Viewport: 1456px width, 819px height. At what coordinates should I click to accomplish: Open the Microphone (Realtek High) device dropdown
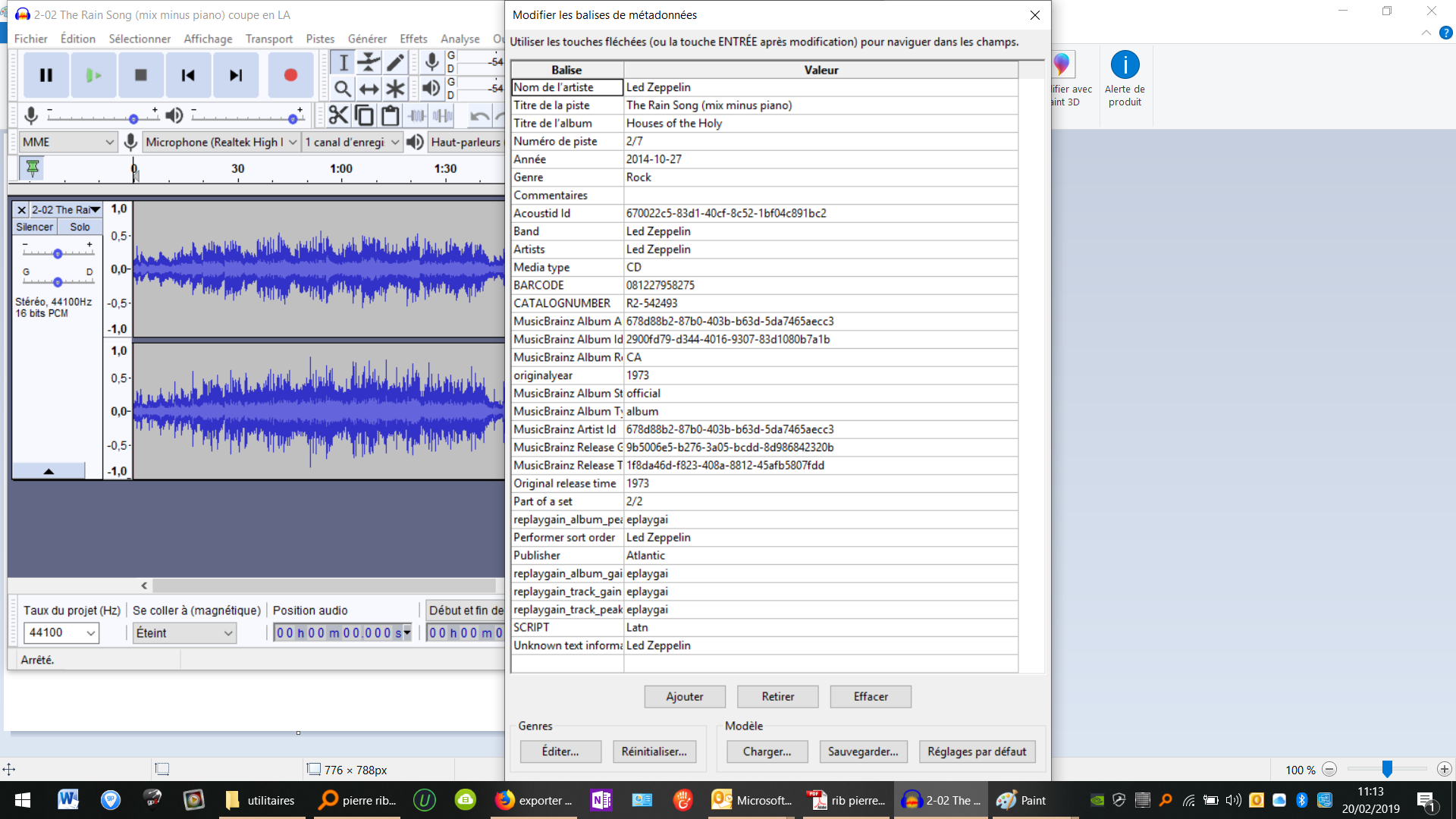(x=221, y=142)
